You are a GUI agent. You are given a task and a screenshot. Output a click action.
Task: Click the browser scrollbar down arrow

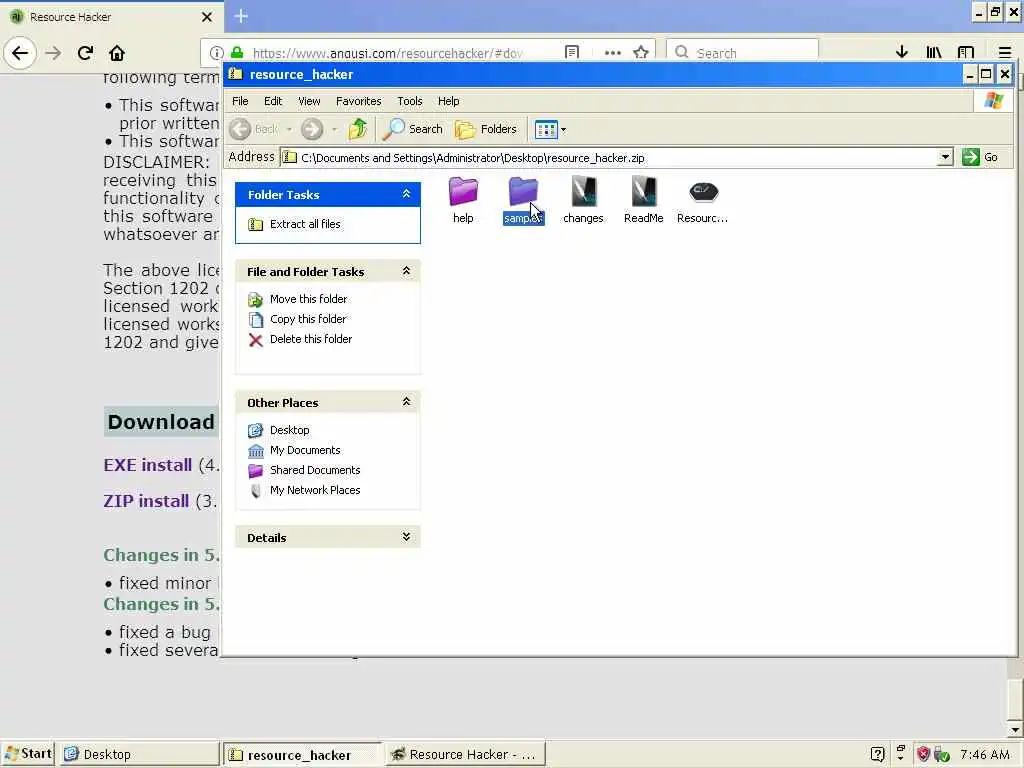[1014, 729]
